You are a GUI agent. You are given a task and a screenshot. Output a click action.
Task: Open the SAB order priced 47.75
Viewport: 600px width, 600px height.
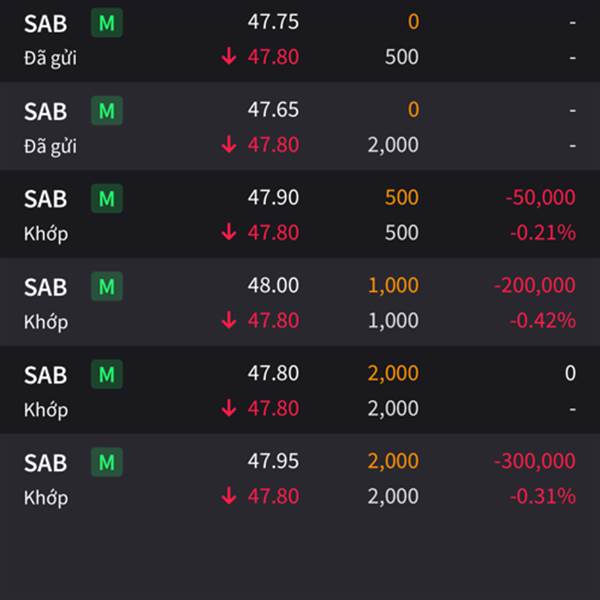pos(300,40)
